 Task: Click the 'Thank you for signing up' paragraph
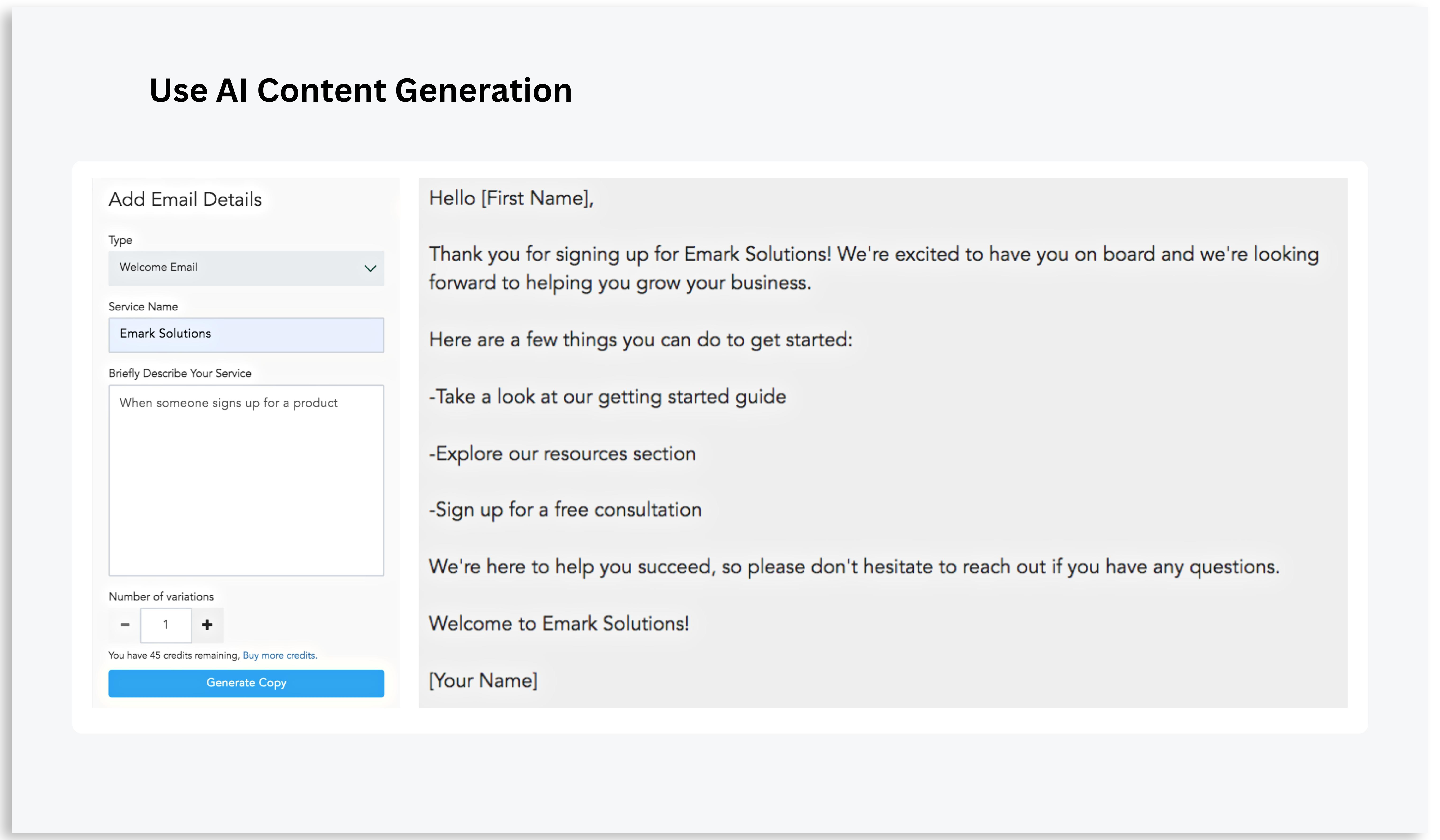[874, 268]
